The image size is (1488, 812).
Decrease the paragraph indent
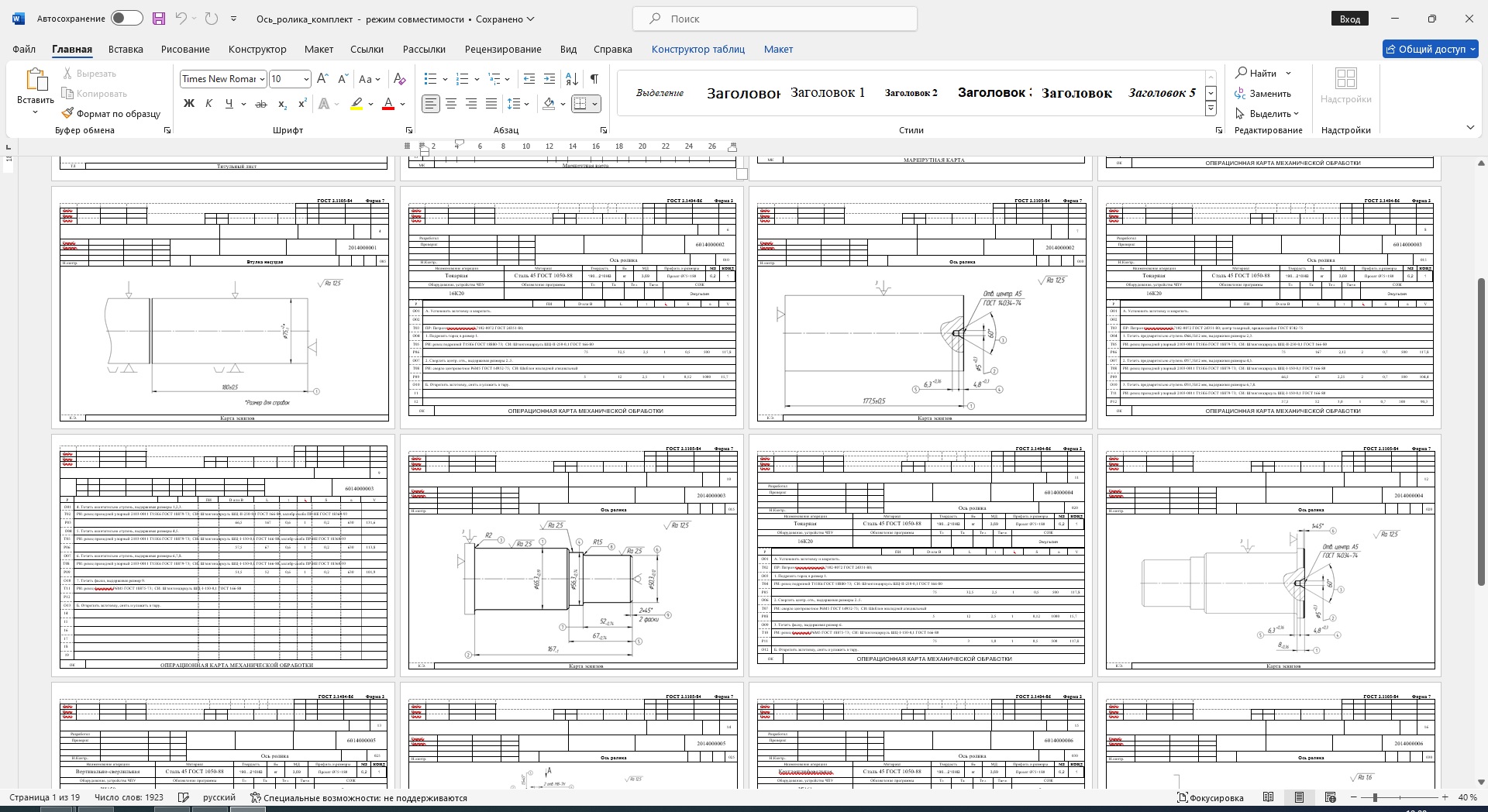(x=529, y=79)
